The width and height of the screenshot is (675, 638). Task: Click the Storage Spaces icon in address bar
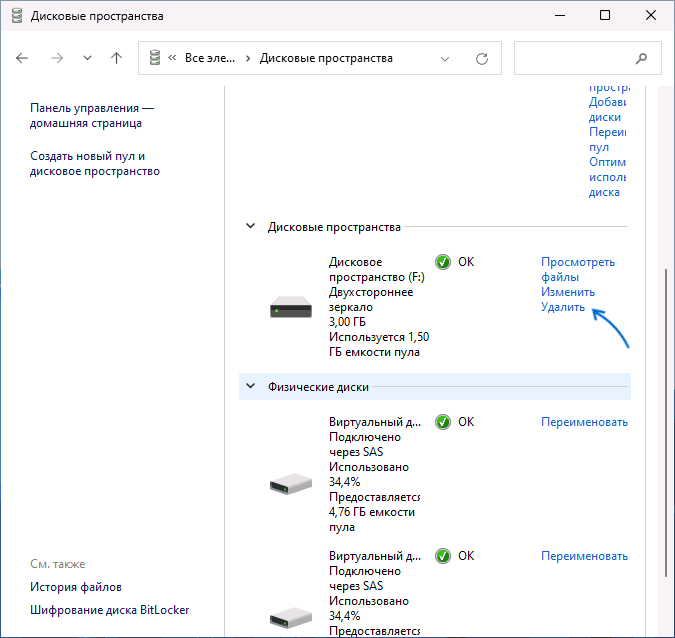pos(155,58)
